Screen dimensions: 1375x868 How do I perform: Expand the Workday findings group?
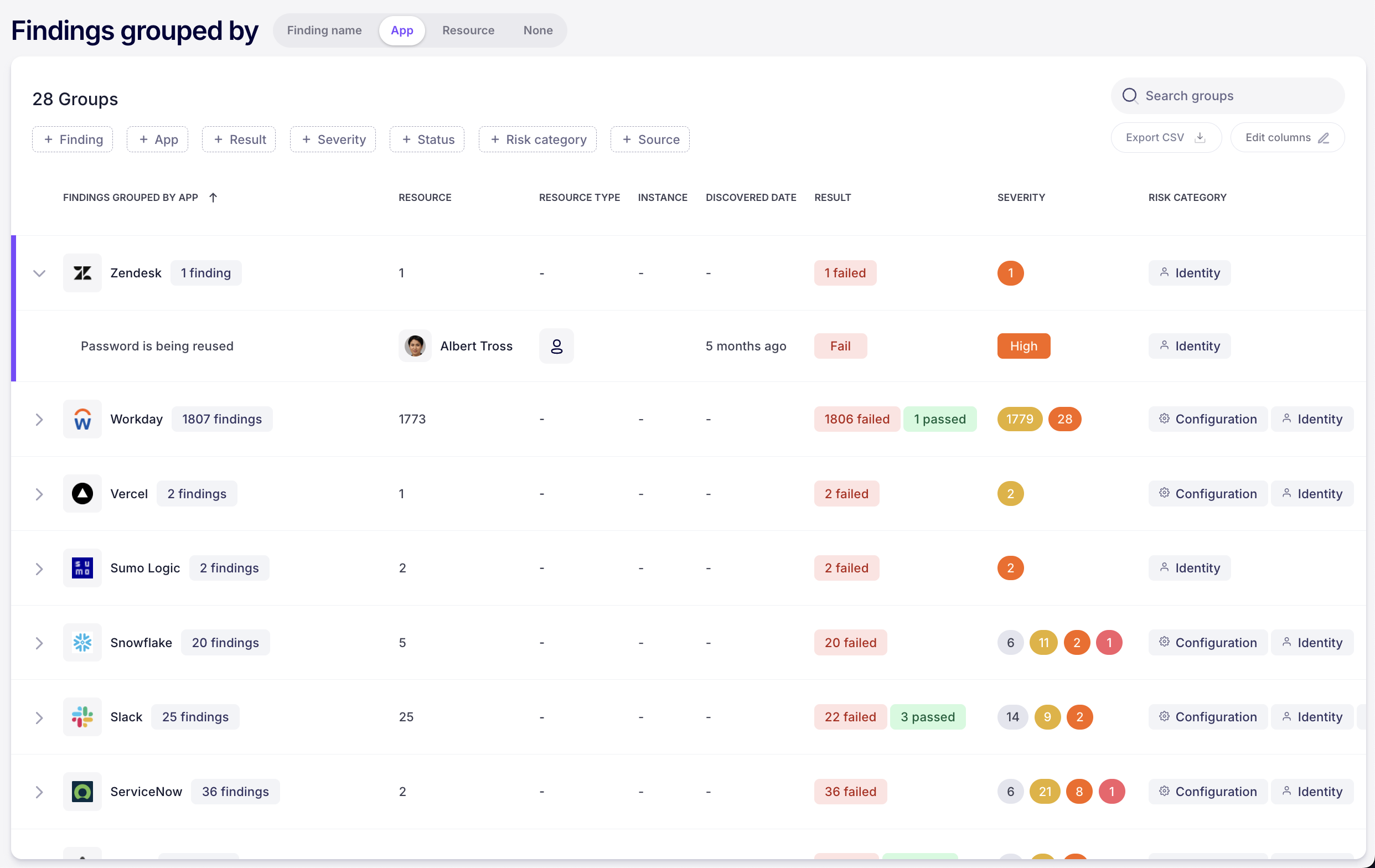39,419
